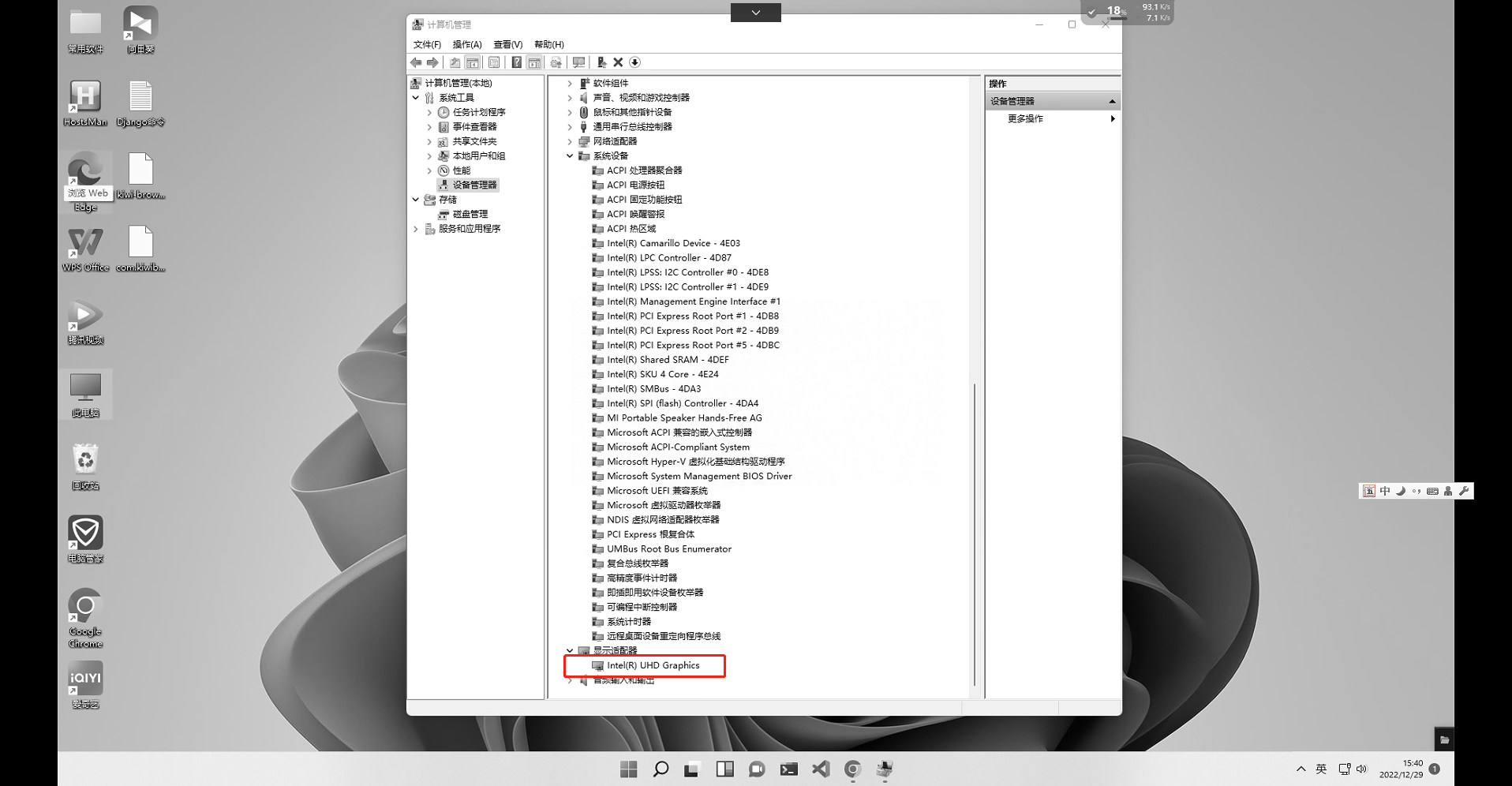Toggle the action pane toolbar button
The height and width of the screenshot is (786, 1512).
tap(534, 62)
